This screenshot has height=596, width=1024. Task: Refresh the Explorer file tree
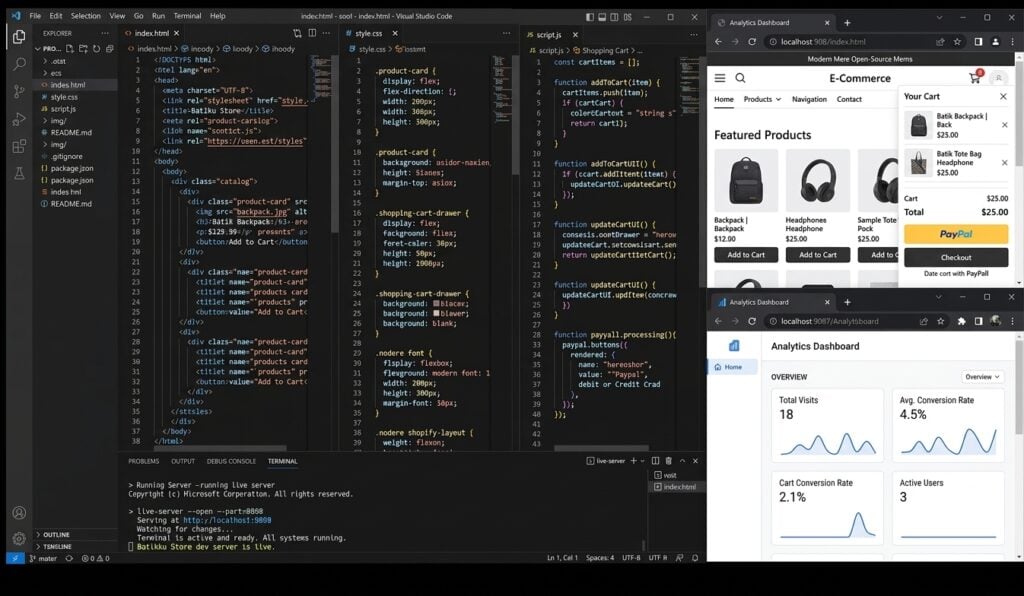96,48
